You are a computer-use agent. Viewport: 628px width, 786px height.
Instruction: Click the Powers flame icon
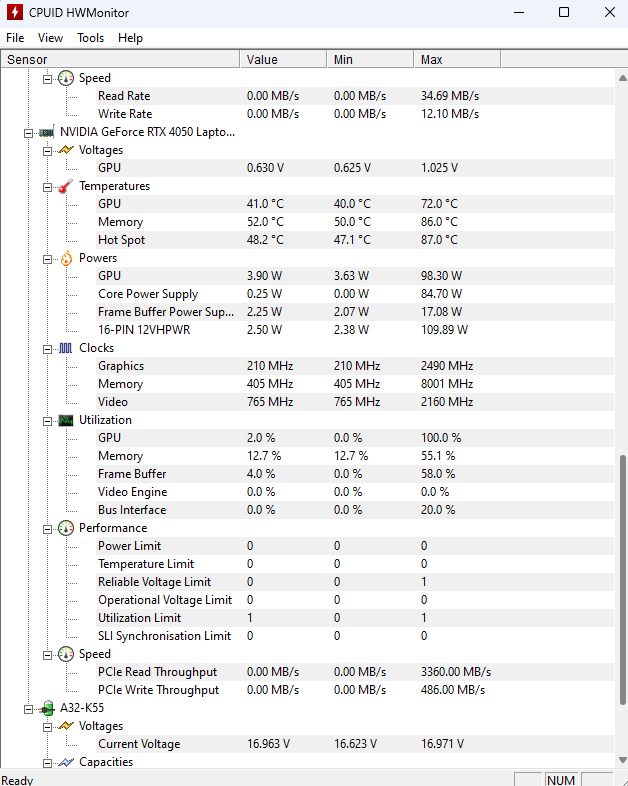(x=66, y=258)
